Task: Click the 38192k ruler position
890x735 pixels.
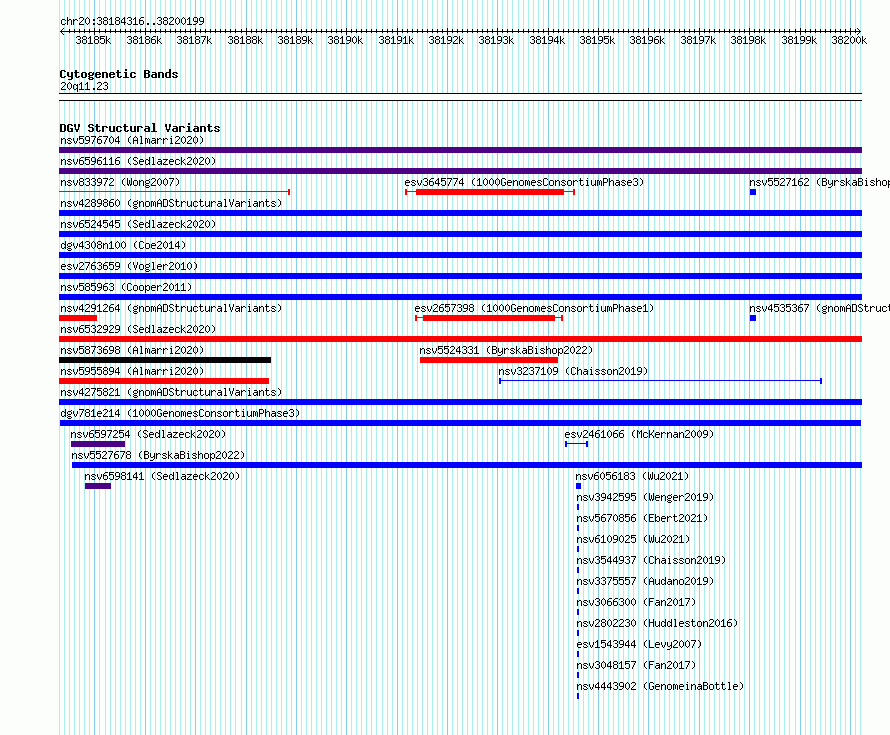Action: 446,40
